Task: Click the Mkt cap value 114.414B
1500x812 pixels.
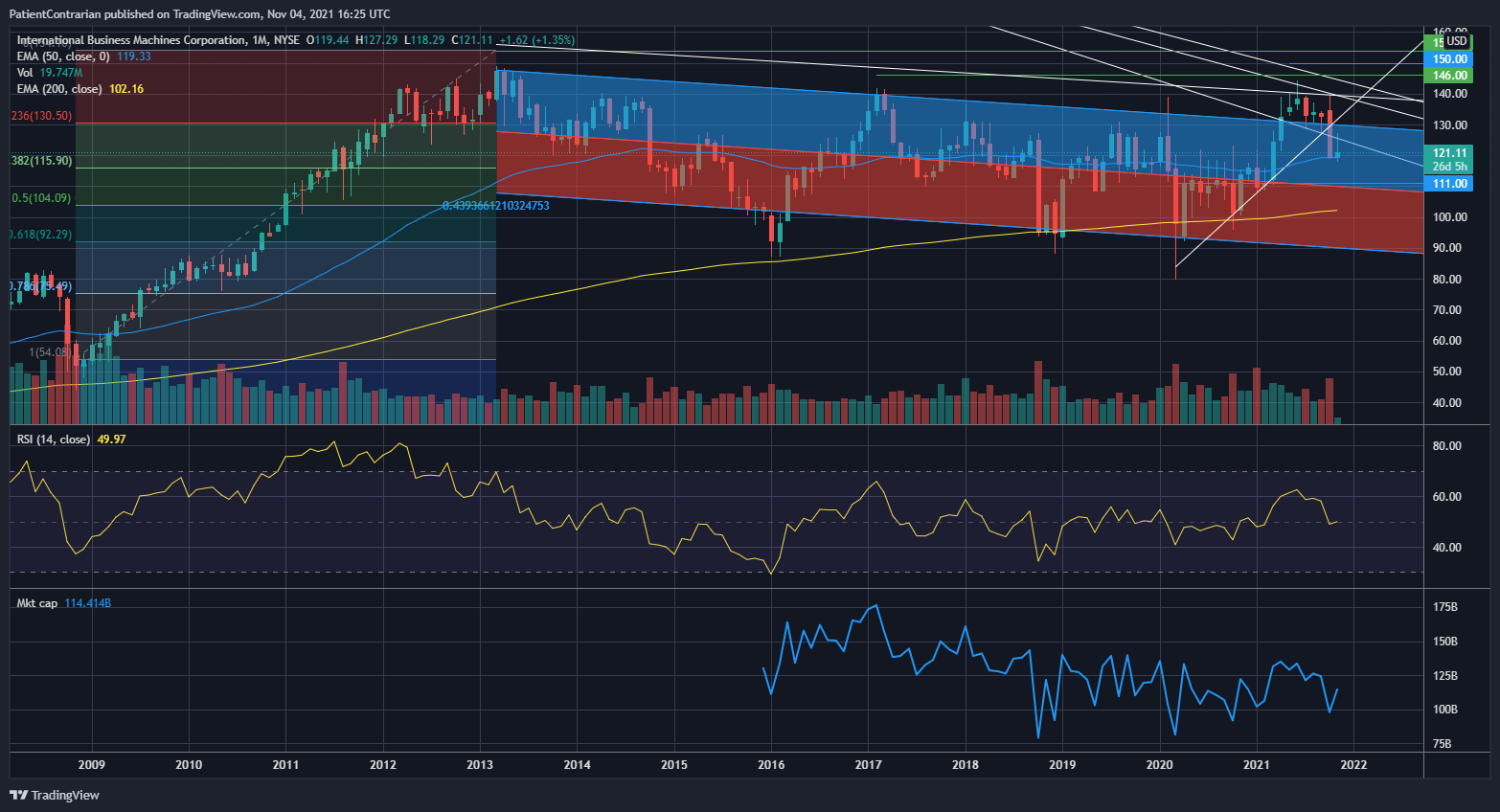Action: pyautogui.click(x=88, y=603)
